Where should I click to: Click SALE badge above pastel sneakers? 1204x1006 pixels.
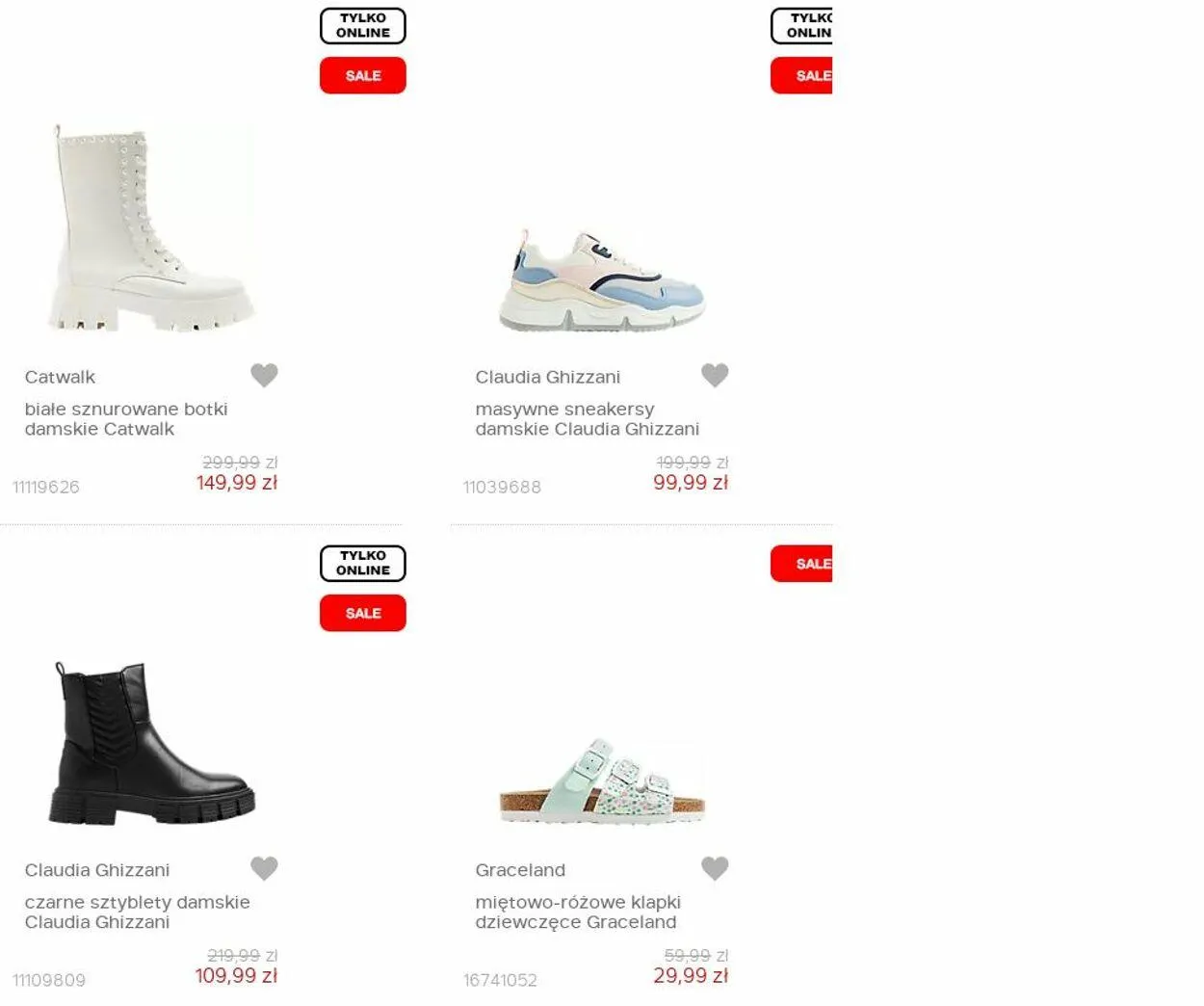tap(801, 75)
